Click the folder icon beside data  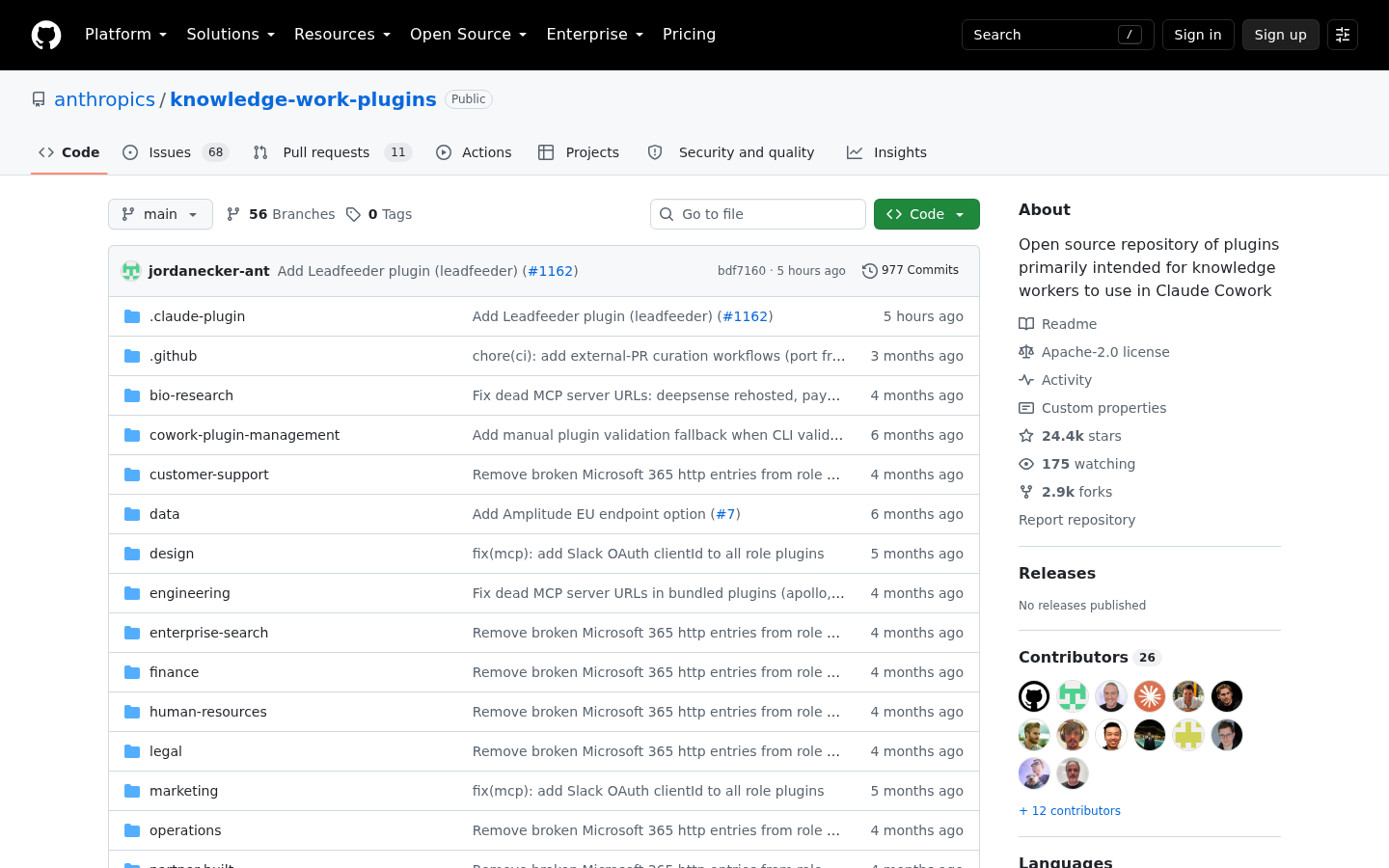click(132, 514)
